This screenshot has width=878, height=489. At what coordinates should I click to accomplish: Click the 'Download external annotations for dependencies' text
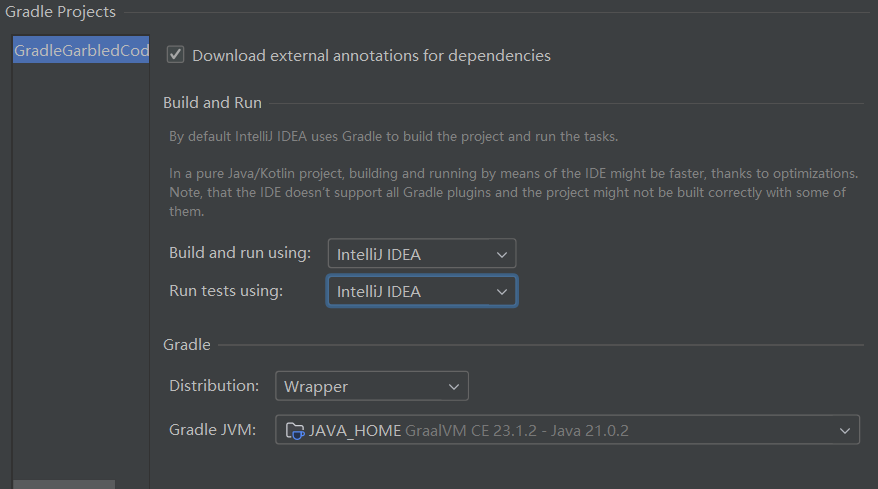pyautogui.click(x=371, y=55)
